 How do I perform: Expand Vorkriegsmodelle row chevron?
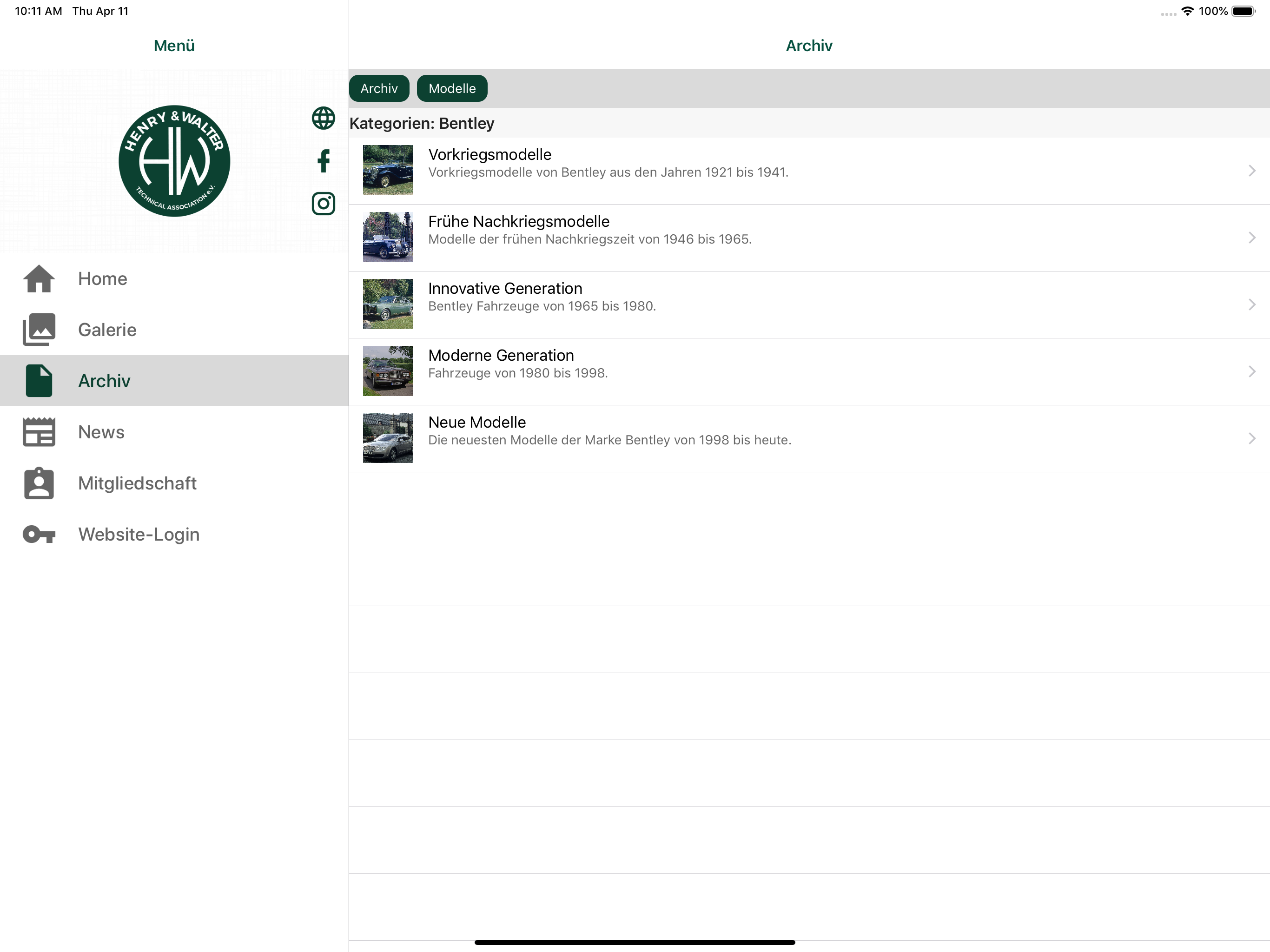1251,171
